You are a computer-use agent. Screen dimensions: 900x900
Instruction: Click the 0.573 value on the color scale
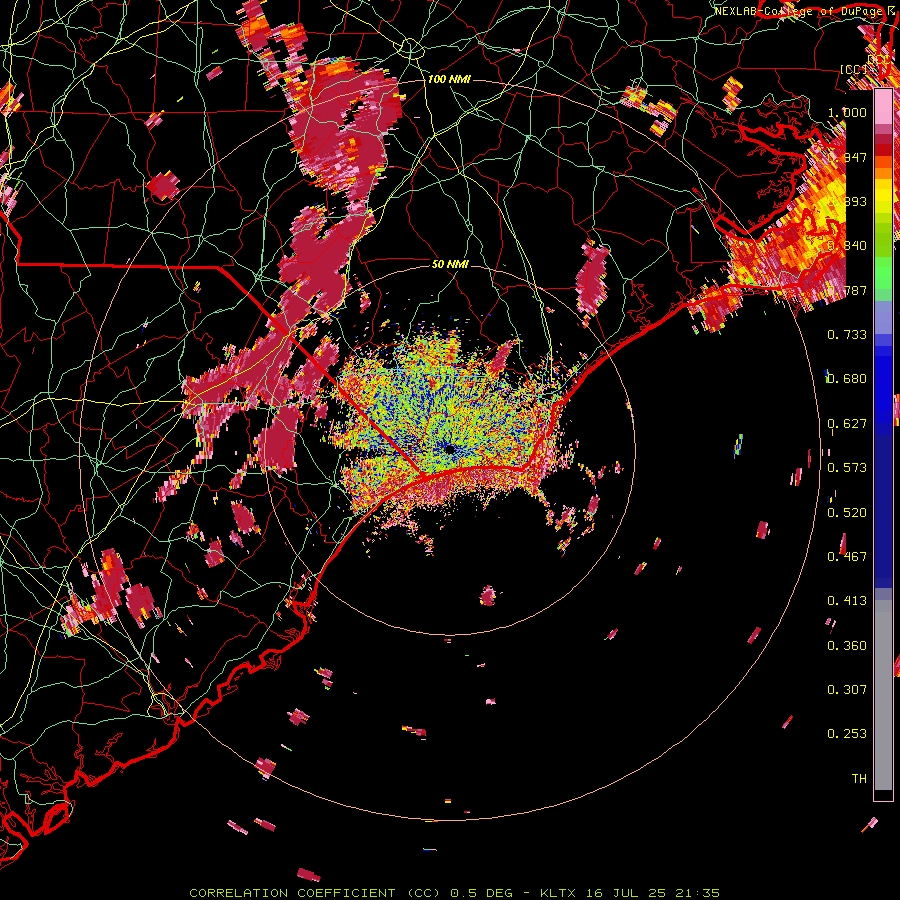(847, 468)
